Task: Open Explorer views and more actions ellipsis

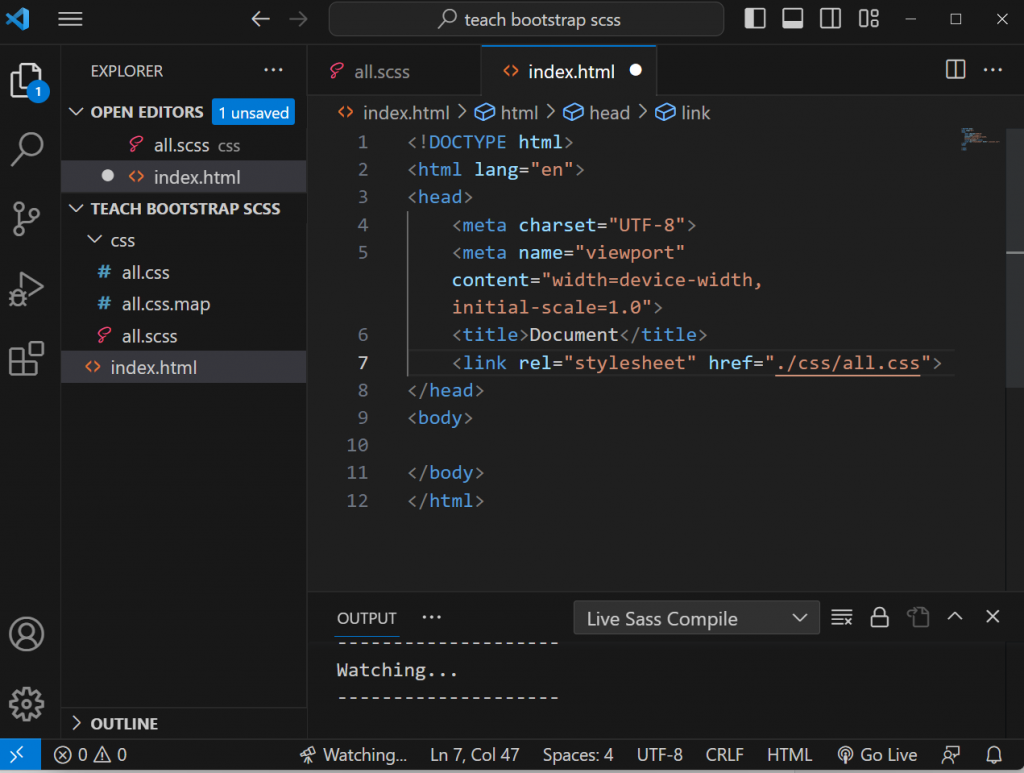Action: [x=273, y=70]
